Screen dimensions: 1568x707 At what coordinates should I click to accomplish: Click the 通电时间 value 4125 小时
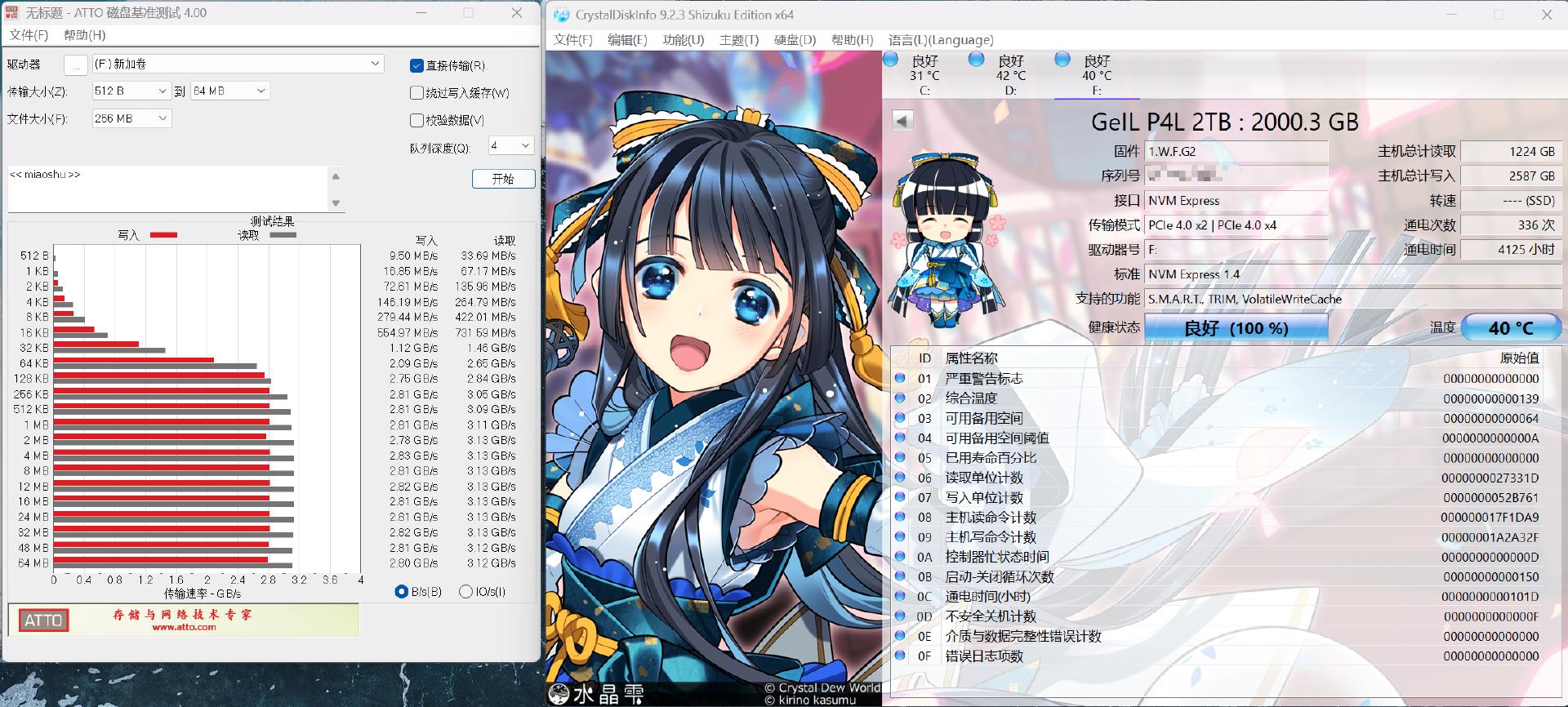click(x=1511, y=249)
